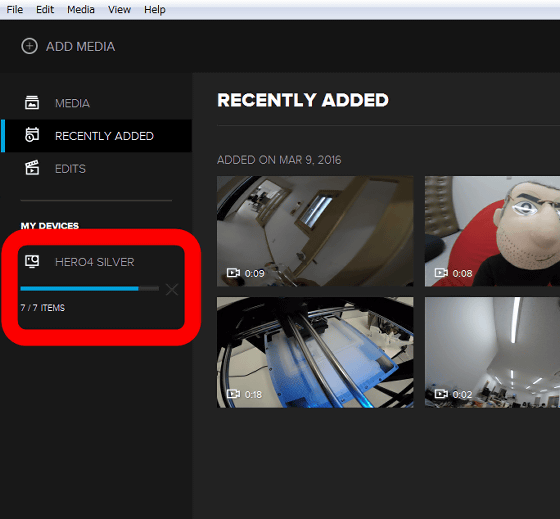Open the Help menu
The width and height of the screenshot is (560, 519).
(155, 10)
